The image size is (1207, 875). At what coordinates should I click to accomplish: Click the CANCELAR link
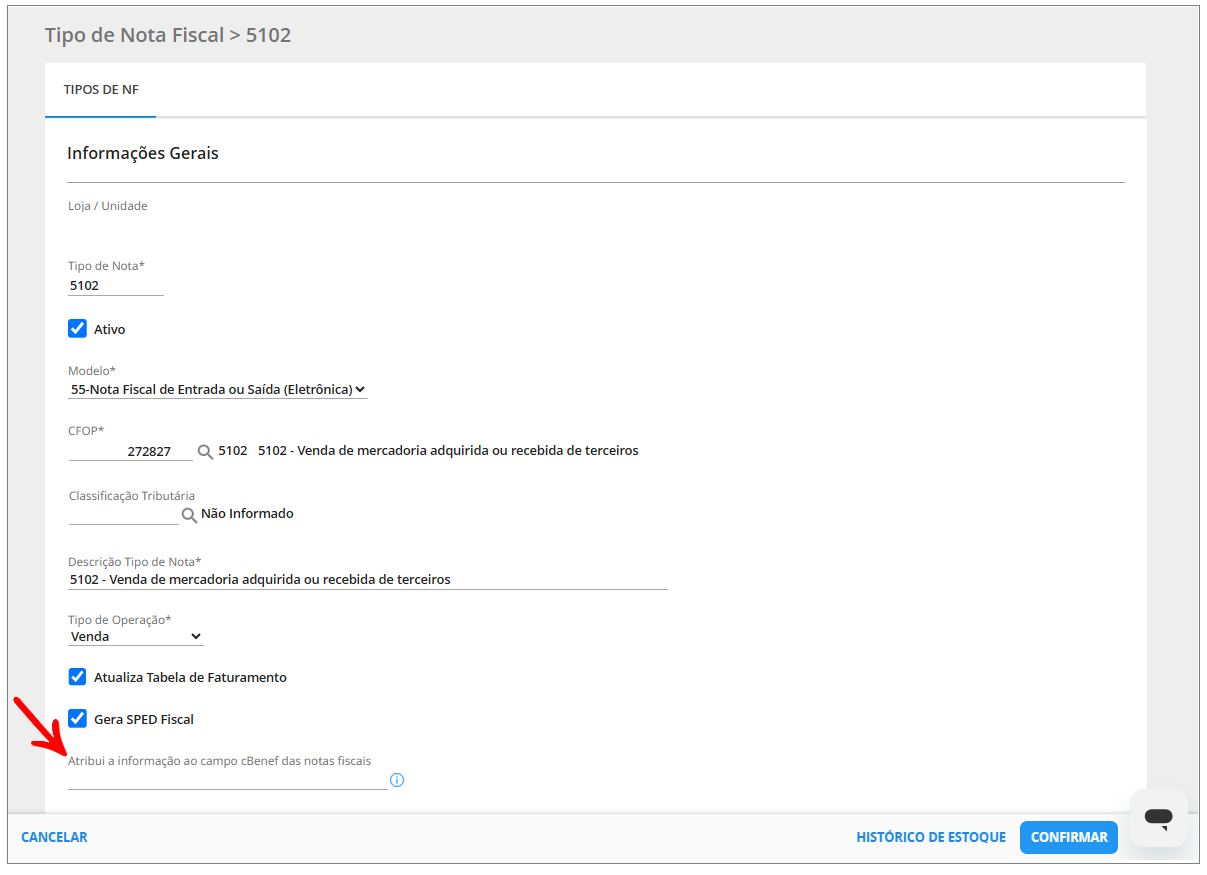coord(54,837)
